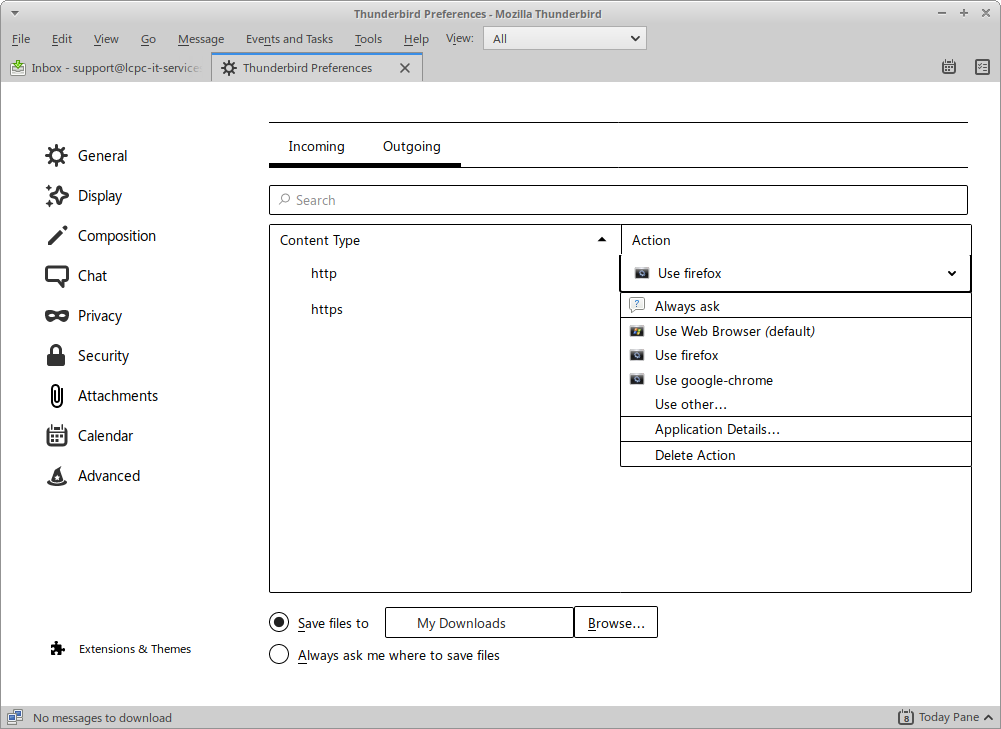Open General preferences gear icon
The width and height of the screenshot is (1001, 729).
coord(56,156)
